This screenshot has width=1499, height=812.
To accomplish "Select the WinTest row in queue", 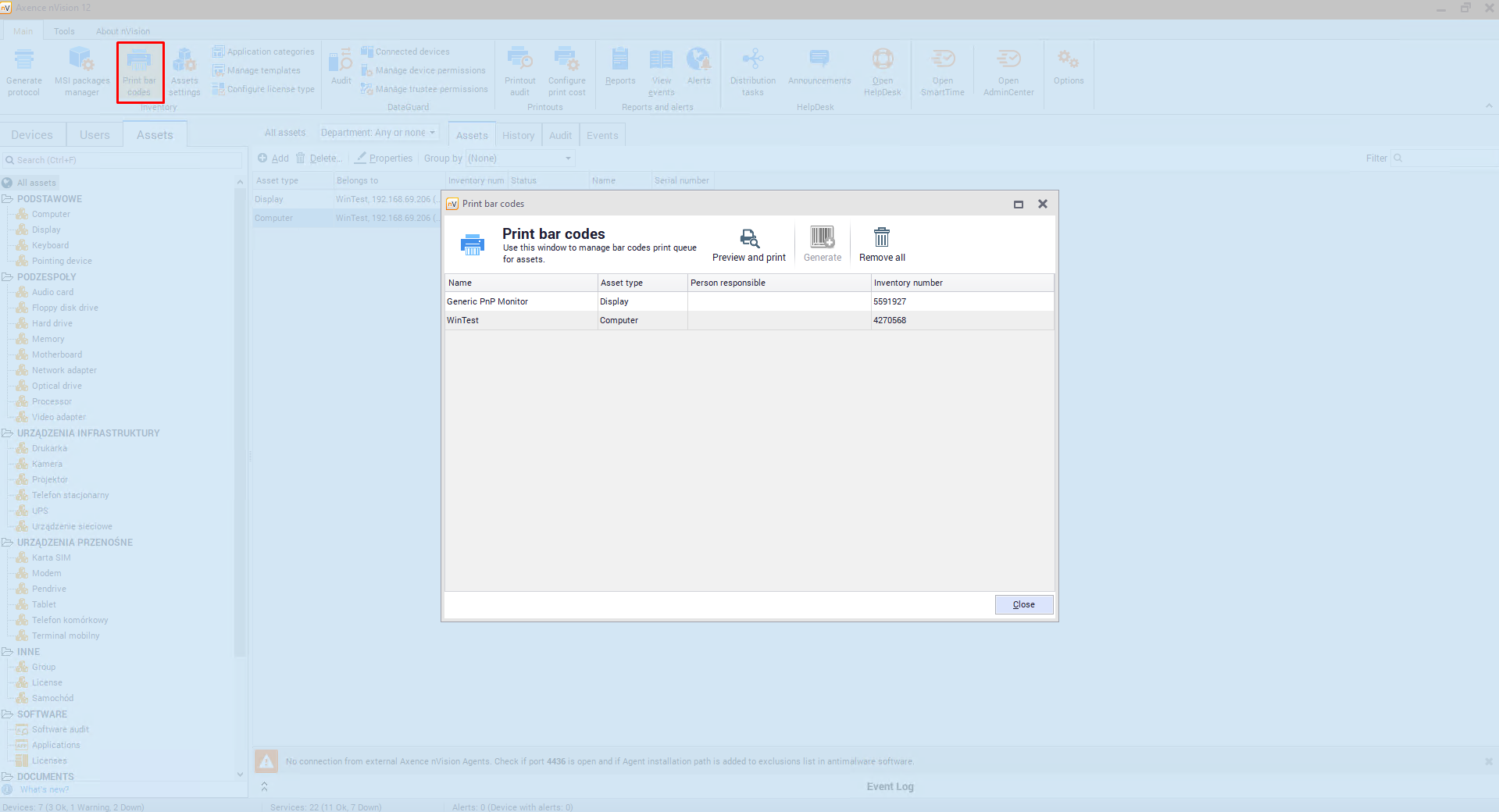I will tap(519, 320).
